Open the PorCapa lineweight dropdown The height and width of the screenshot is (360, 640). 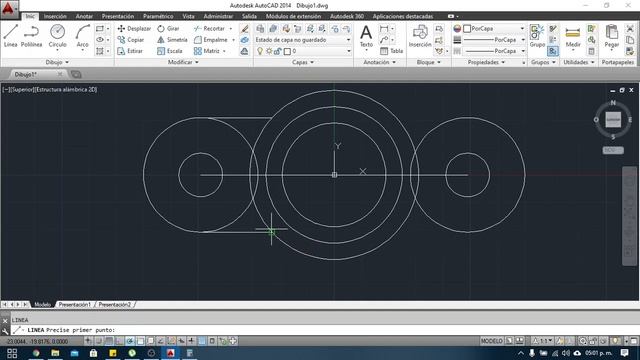click(494, 40)
